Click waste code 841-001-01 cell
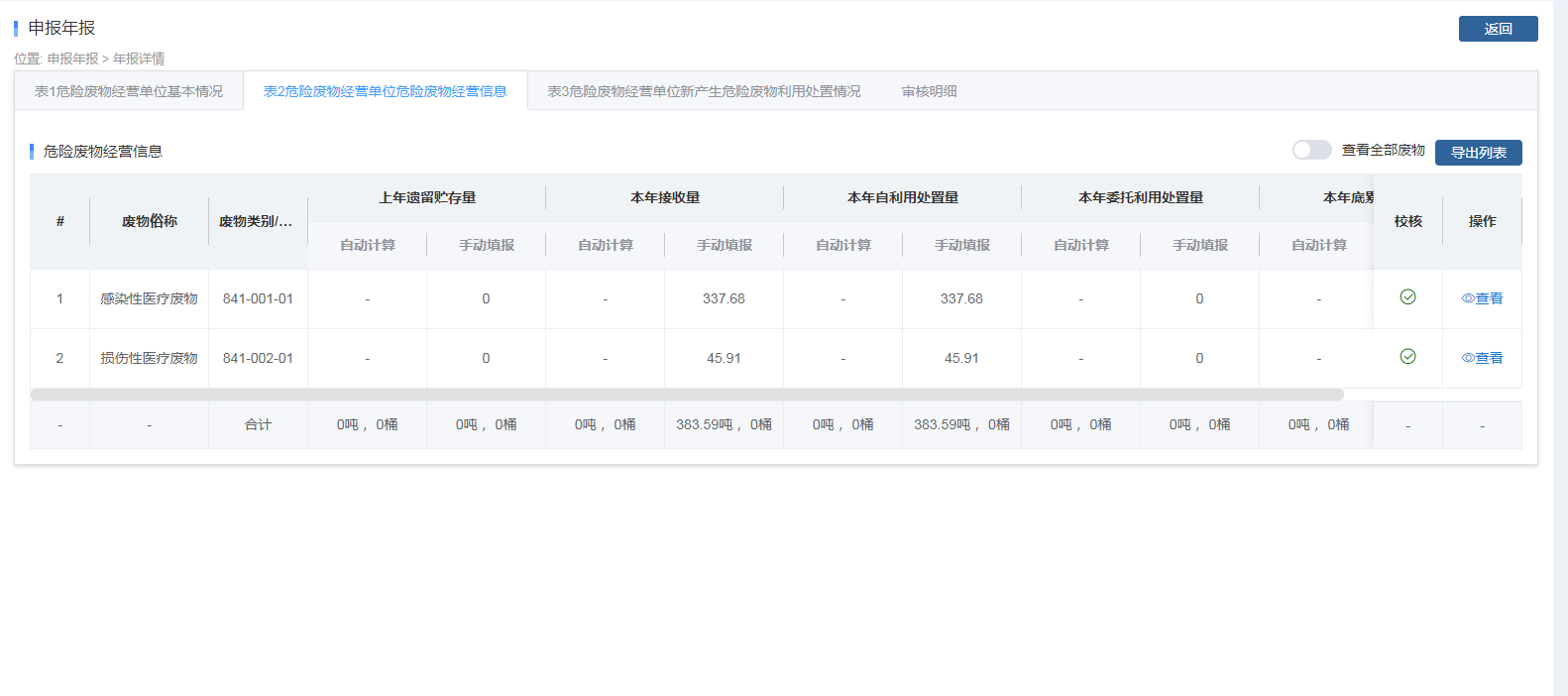This screenshot has height=696, width=1568. pos(258,298)
